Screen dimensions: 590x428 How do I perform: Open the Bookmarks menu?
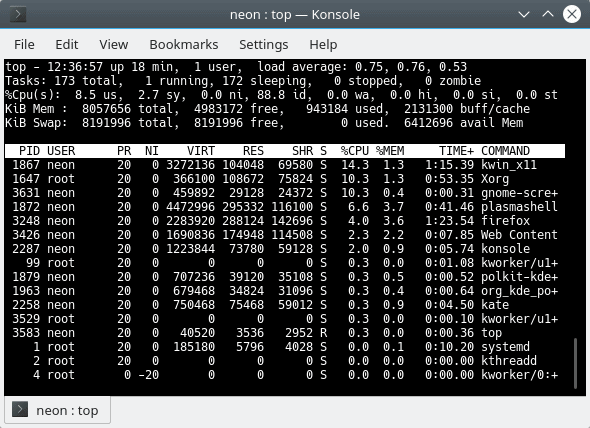pos(184,44)
